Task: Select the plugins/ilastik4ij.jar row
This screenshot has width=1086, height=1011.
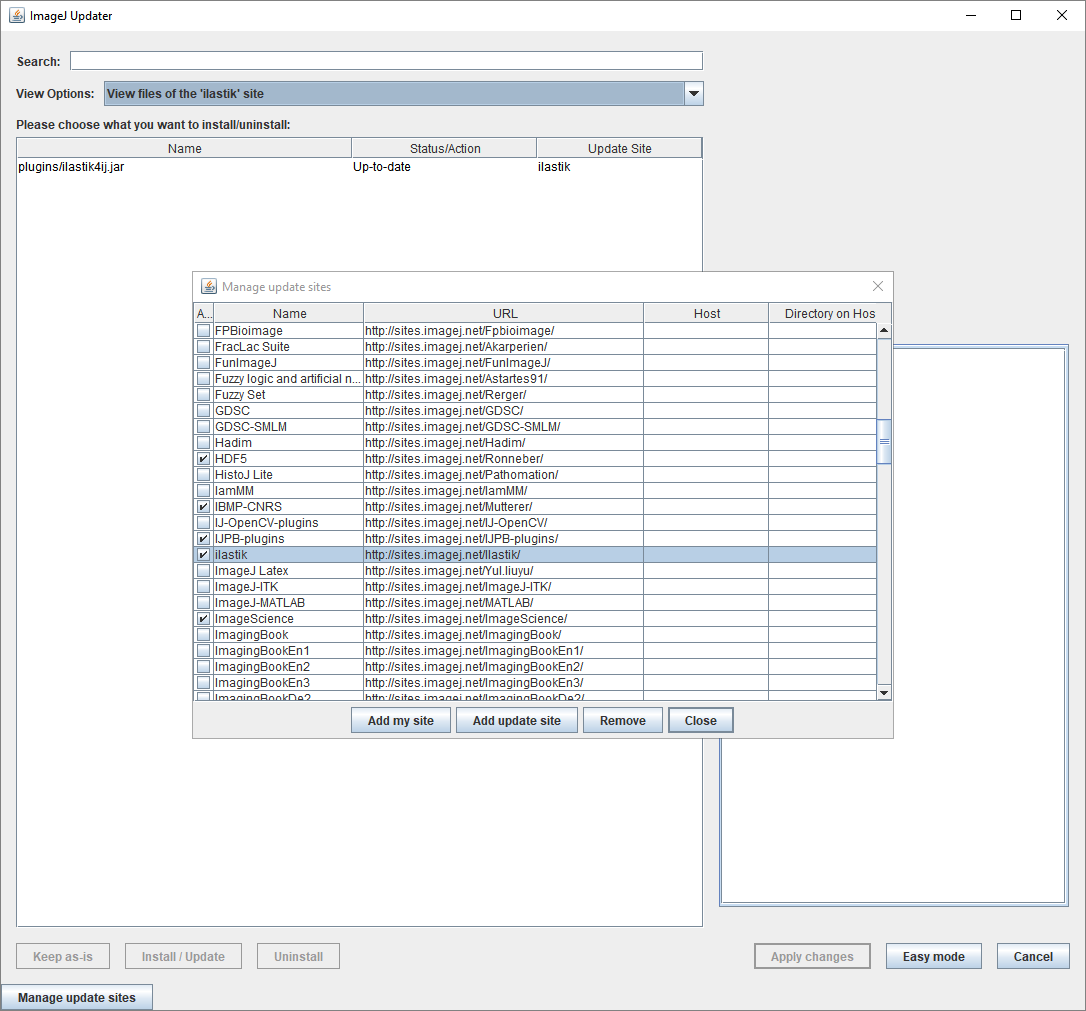Action: pyautogui.click(x=184, y=167)
